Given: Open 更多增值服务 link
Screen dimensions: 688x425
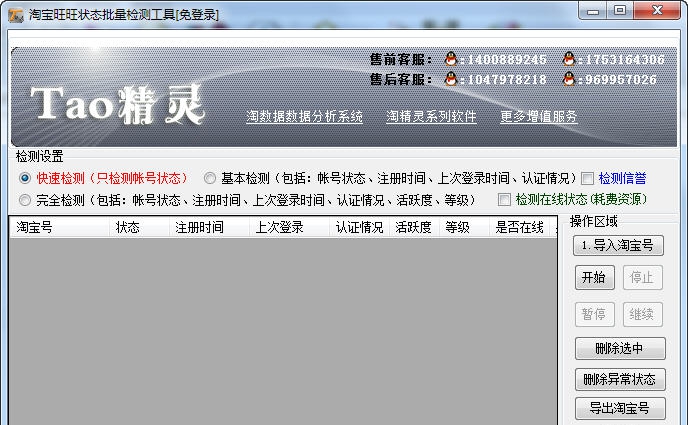Looking at the screenshot, I should click(x=539, y=116).
